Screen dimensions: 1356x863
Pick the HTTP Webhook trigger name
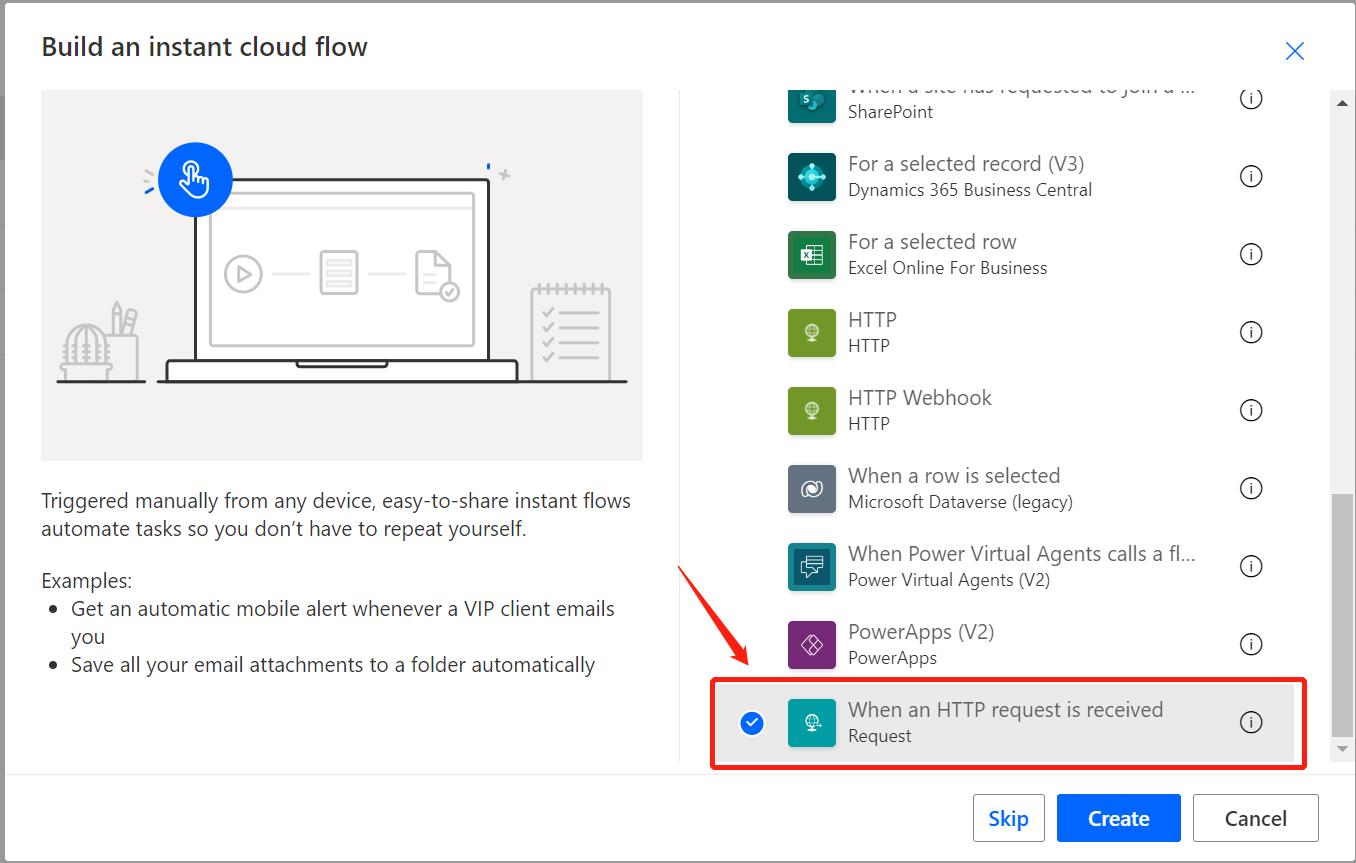point(920,398)
